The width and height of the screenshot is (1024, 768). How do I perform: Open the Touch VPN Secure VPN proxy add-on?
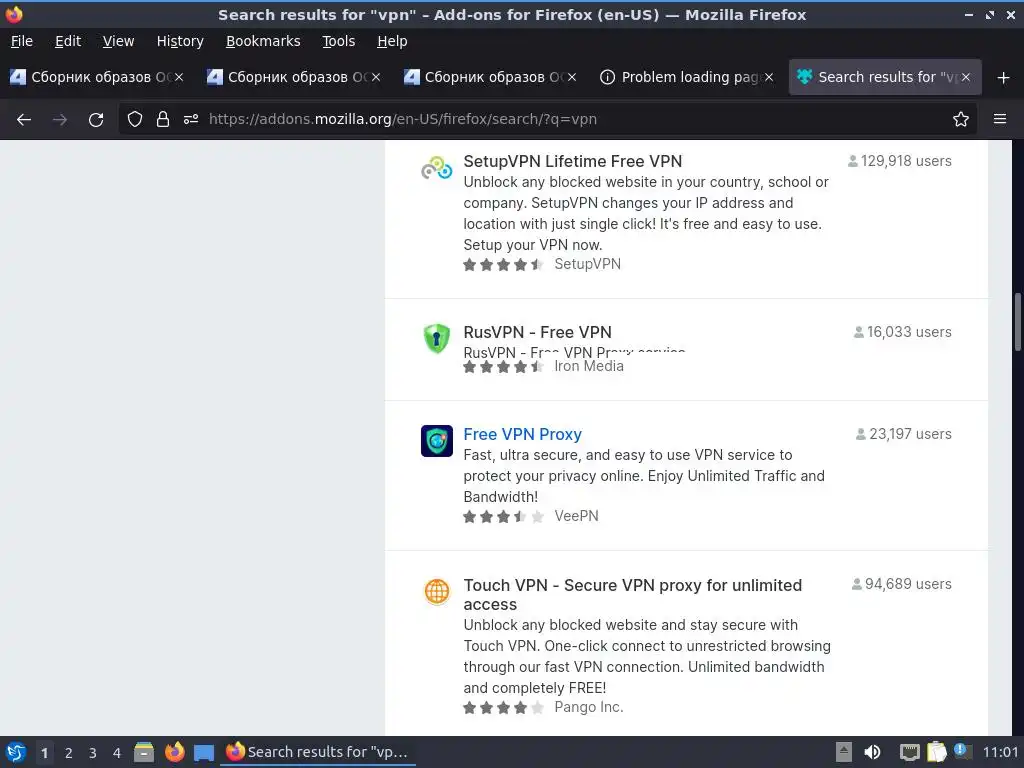[x=632, y=594]
